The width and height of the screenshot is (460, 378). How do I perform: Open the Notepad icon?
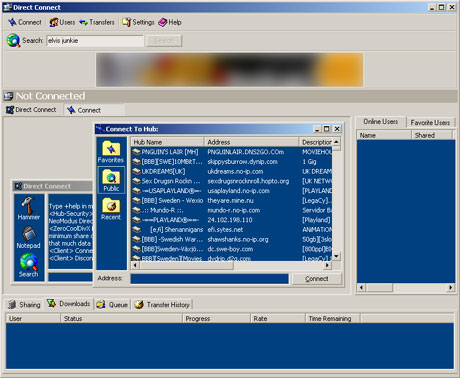(29, 237)
